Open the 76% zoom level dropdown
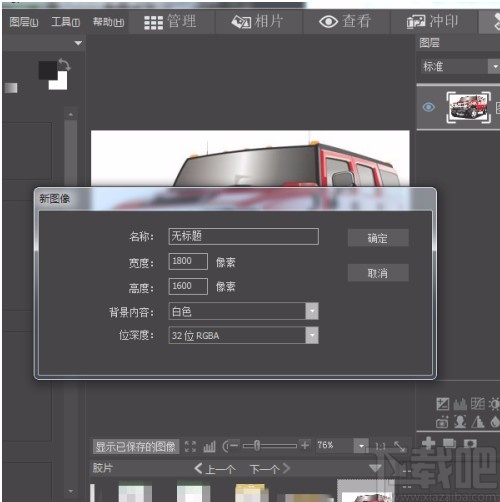 click(362, 446)
